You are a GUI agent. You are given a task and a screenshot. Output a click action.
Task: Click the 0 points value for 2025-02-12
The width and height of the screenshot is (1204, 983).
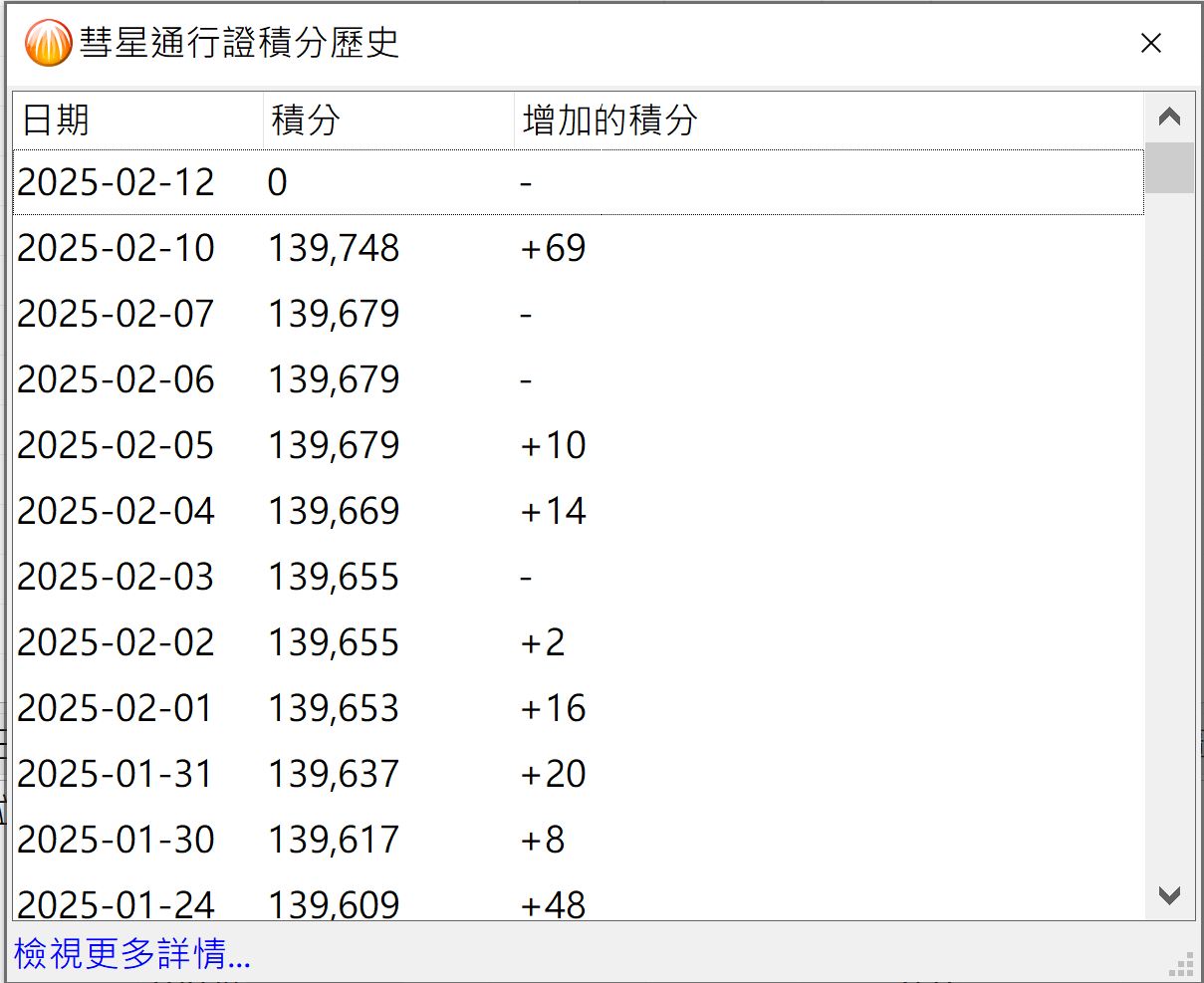coord(278,182)
